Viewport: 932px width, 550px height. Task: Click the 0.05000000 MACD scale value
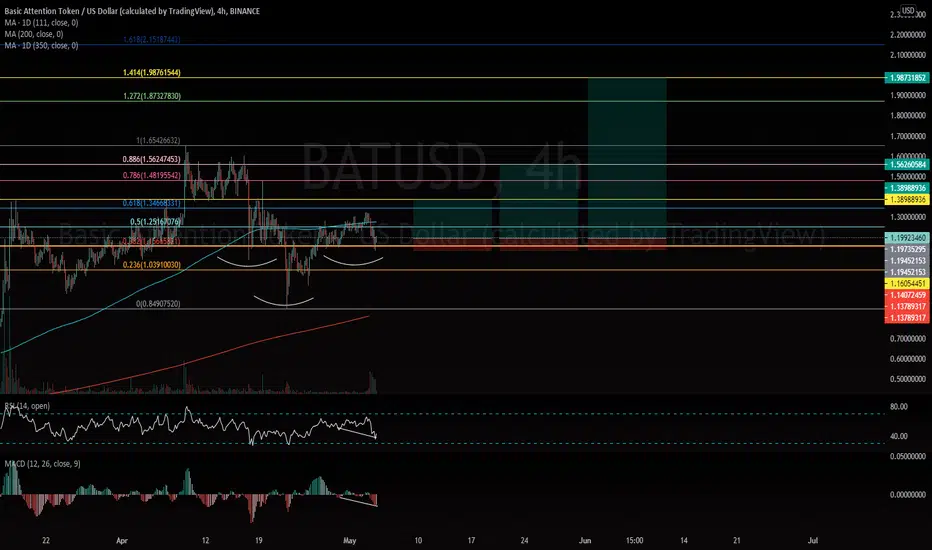point(908,457)
